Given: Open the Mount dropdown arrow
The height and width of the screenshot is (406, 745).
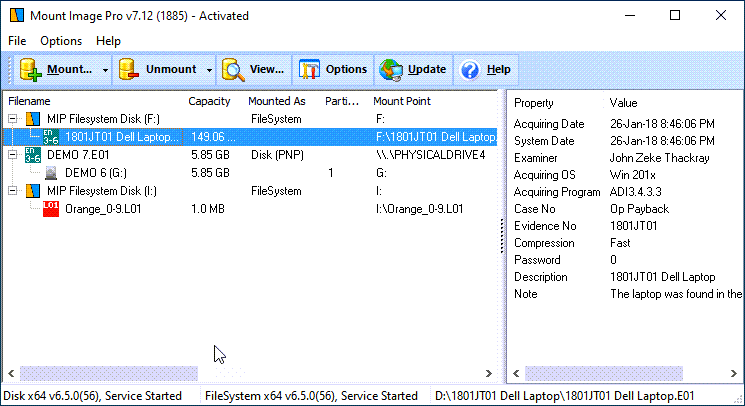Looking at the screenshot, I should point(105,70).
